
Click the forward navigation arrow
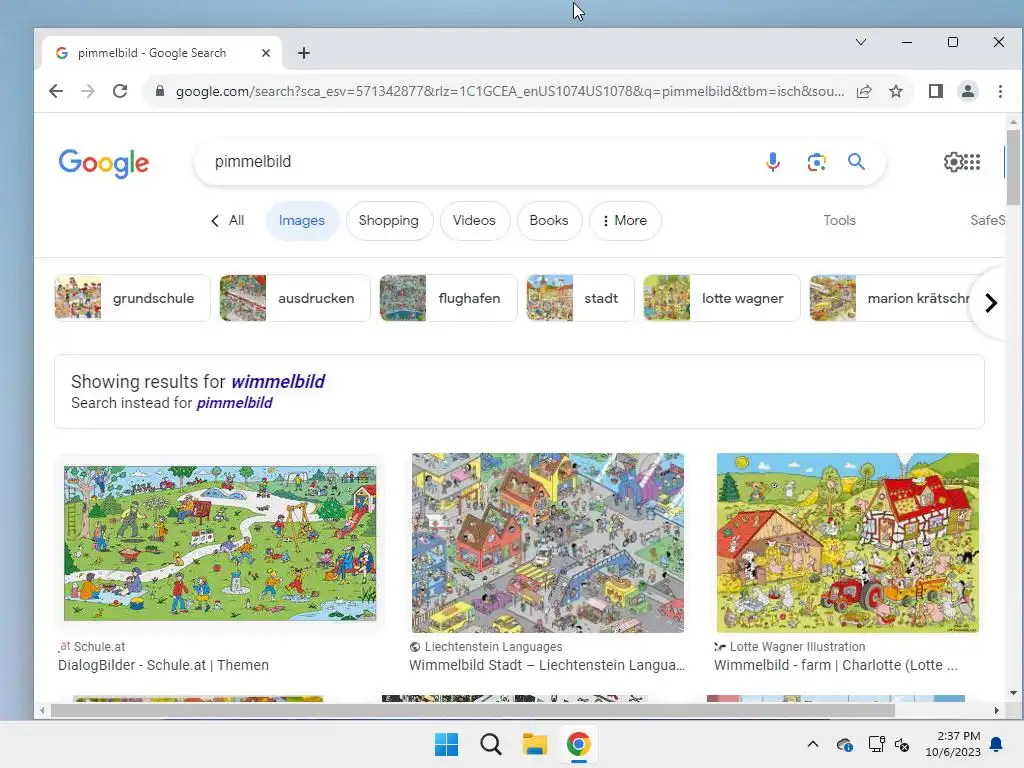(x=88, y=91)
